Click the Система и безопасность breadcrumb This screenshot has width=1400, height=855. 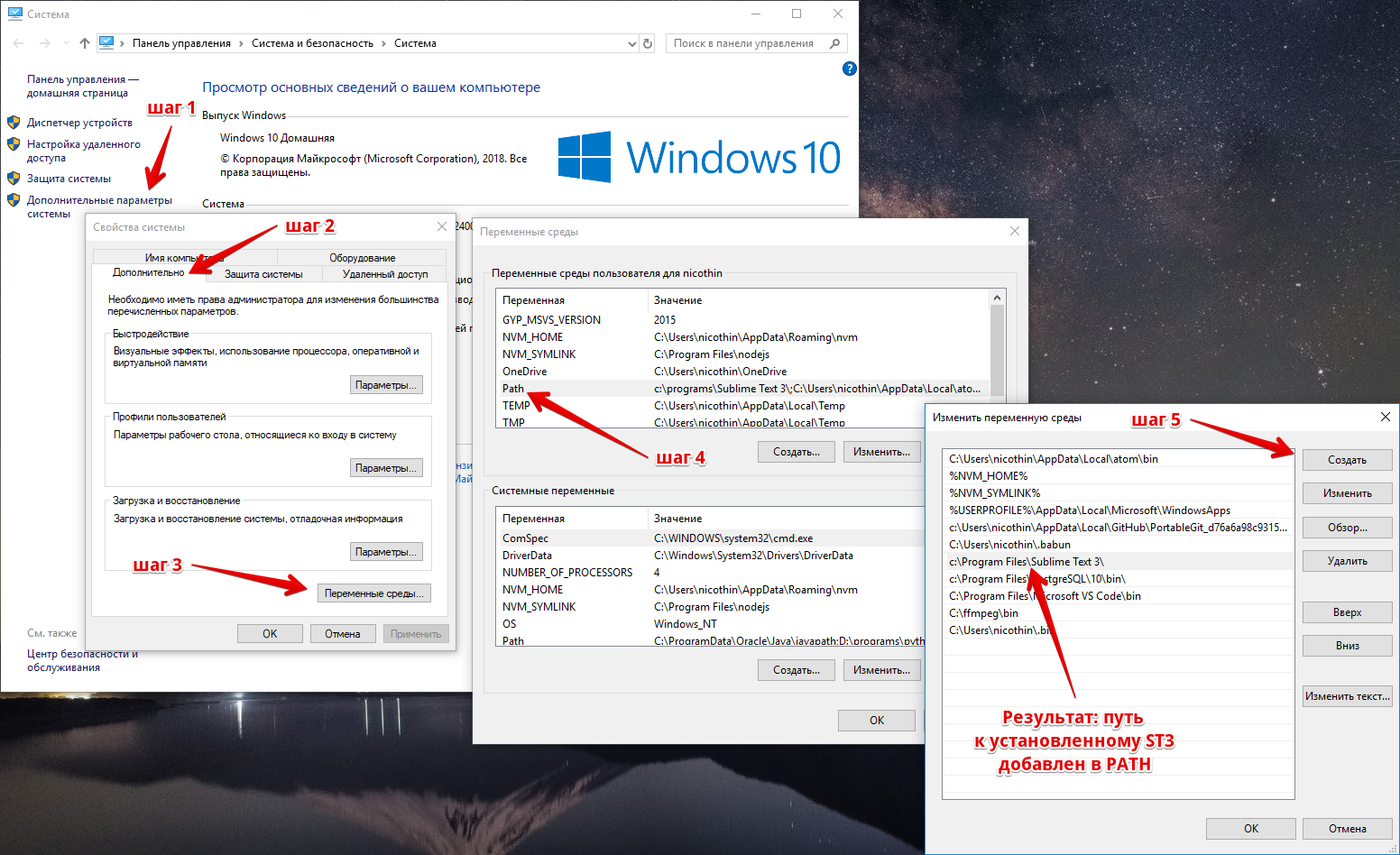coord(312,43)
